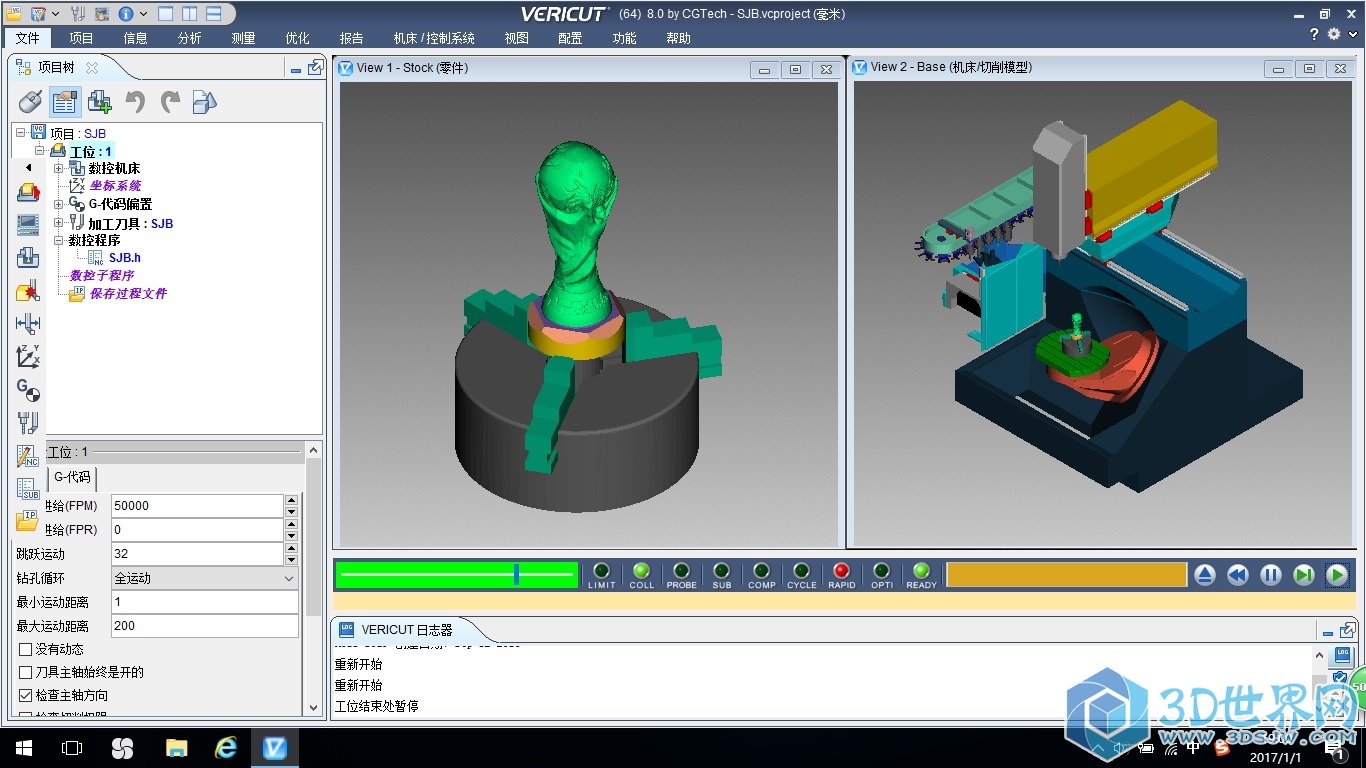Screen dimensions: 1366x768
Task: Click the undo arrow in project tree toolbar
Action: pyautogui.click(x=135, y=101)
